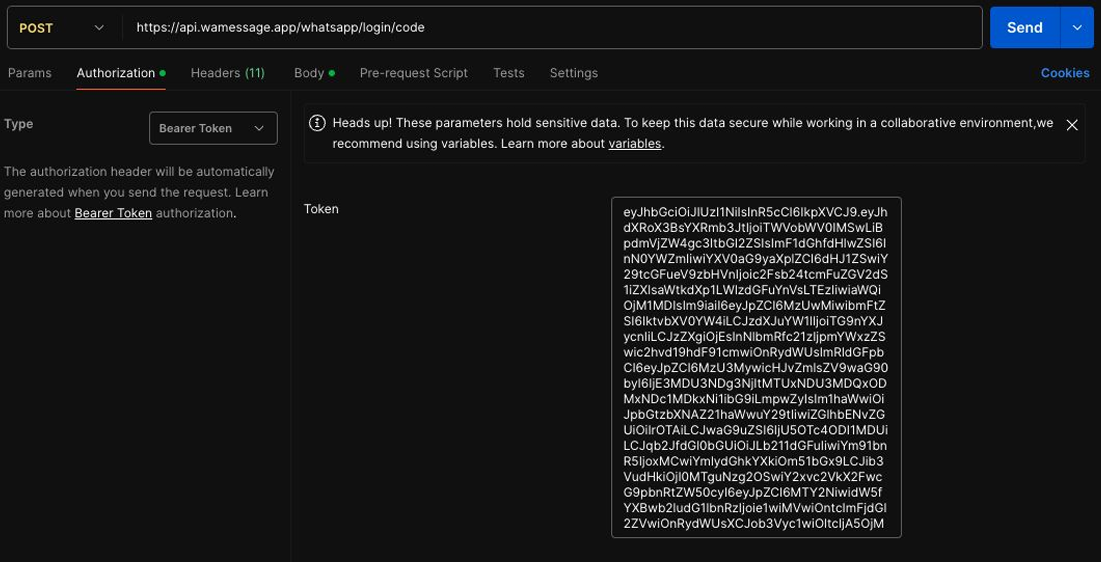
Task: Switch to the Tests tab
Action: [508, 73]
